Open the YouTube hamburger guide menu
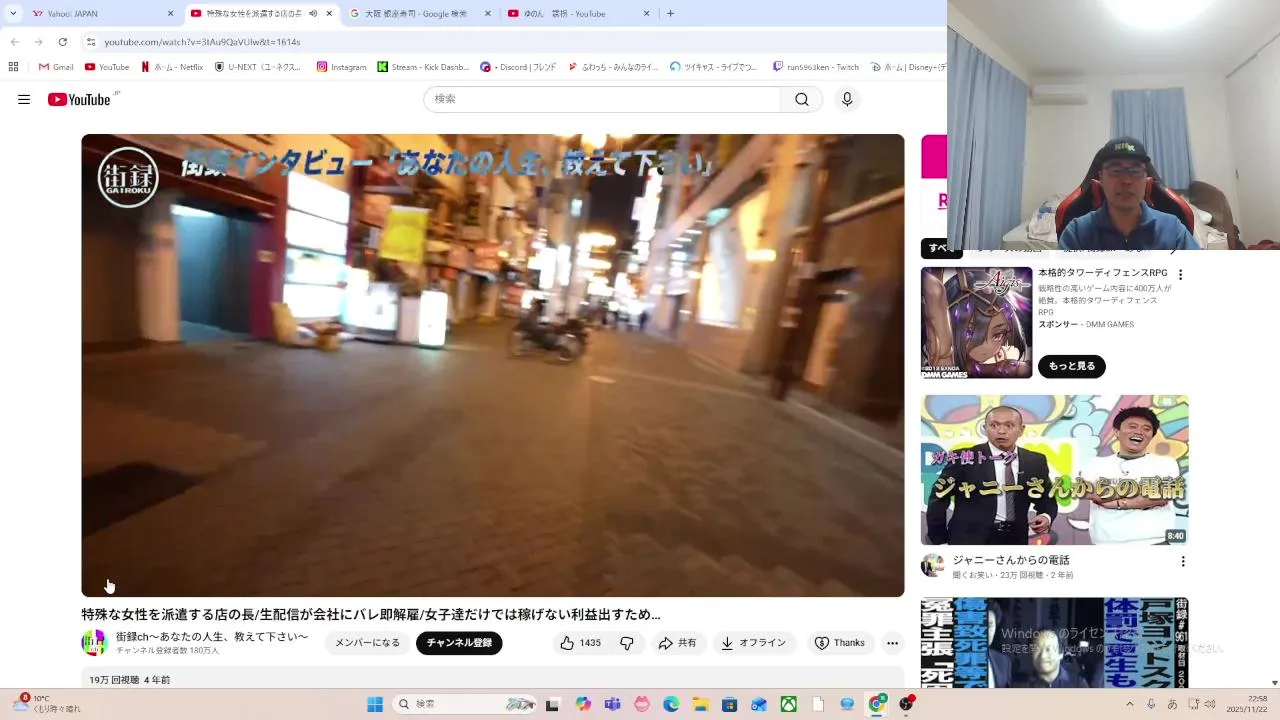 tap(24, 99)
